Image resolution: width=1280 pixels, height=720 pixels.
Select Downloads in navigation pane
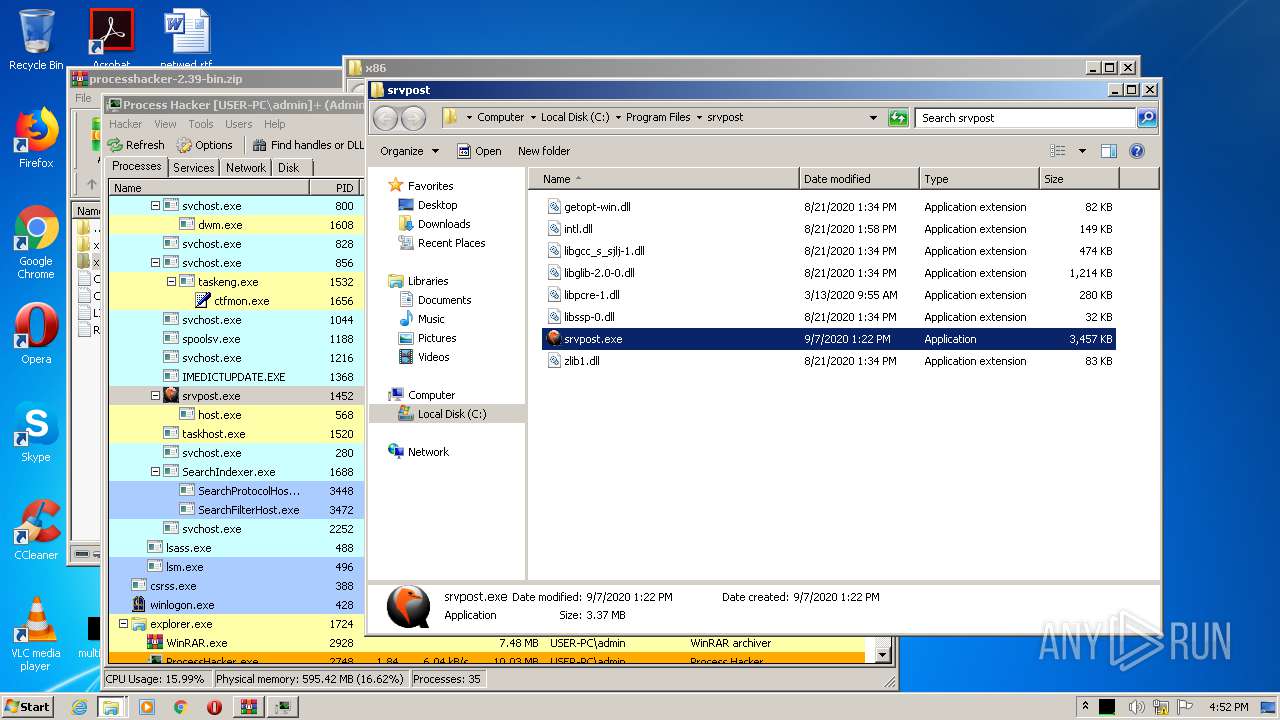pyautogui.click(x=434, y=224)
